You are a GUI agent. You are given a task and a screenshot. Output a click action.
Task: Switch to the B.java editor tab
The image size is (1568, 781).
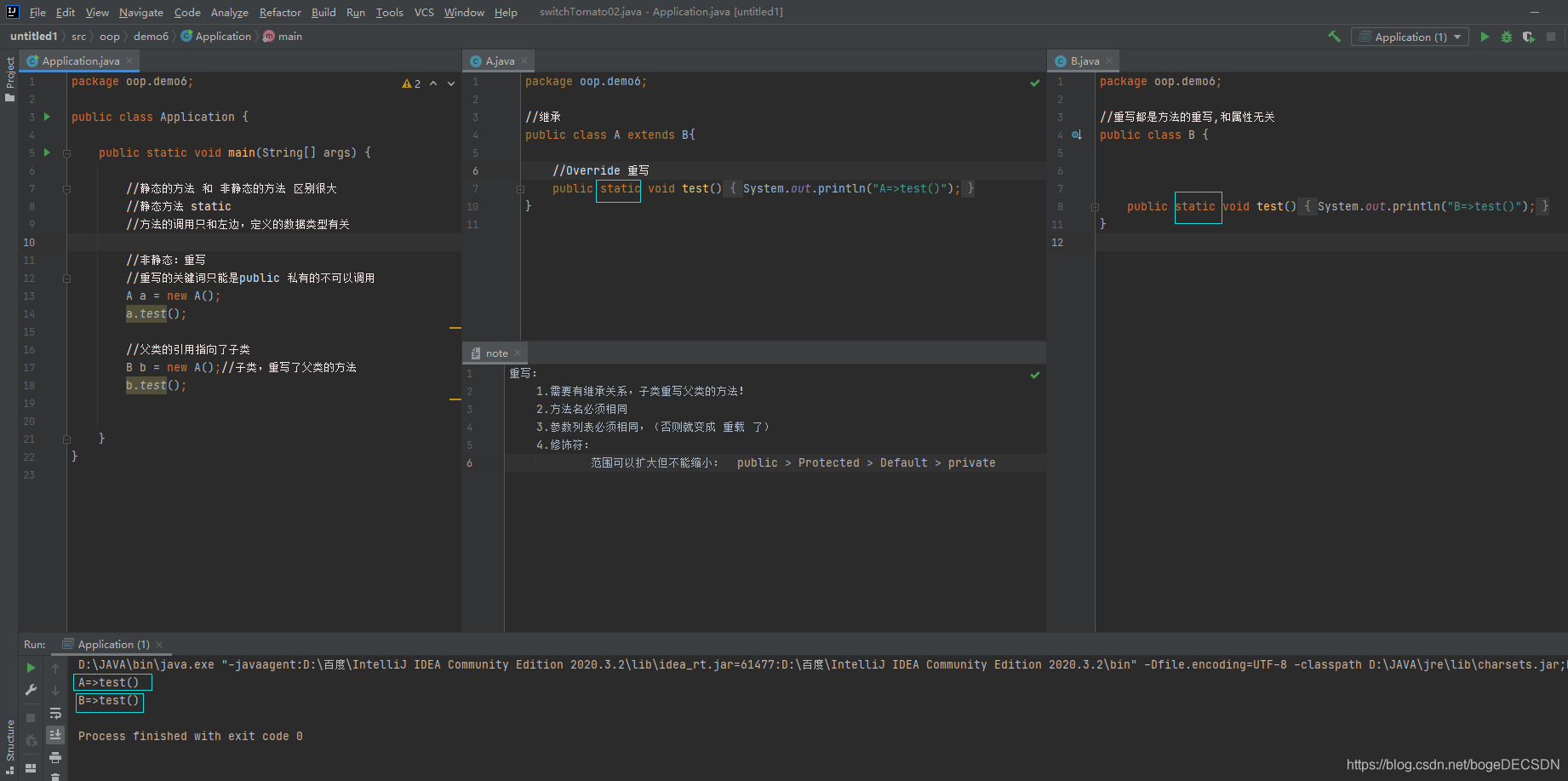coord(1084,60)
